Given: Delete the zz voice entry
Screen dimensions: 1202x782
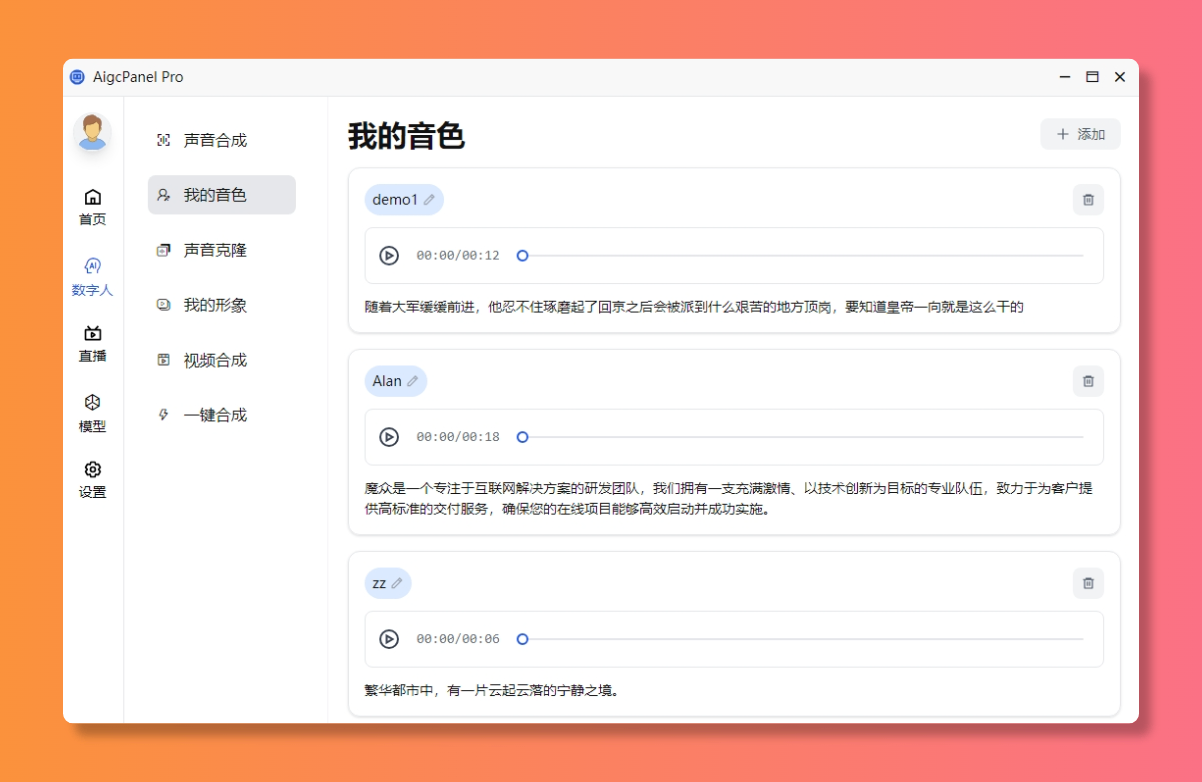Looking at the screenshot, I should point(1088,583).
